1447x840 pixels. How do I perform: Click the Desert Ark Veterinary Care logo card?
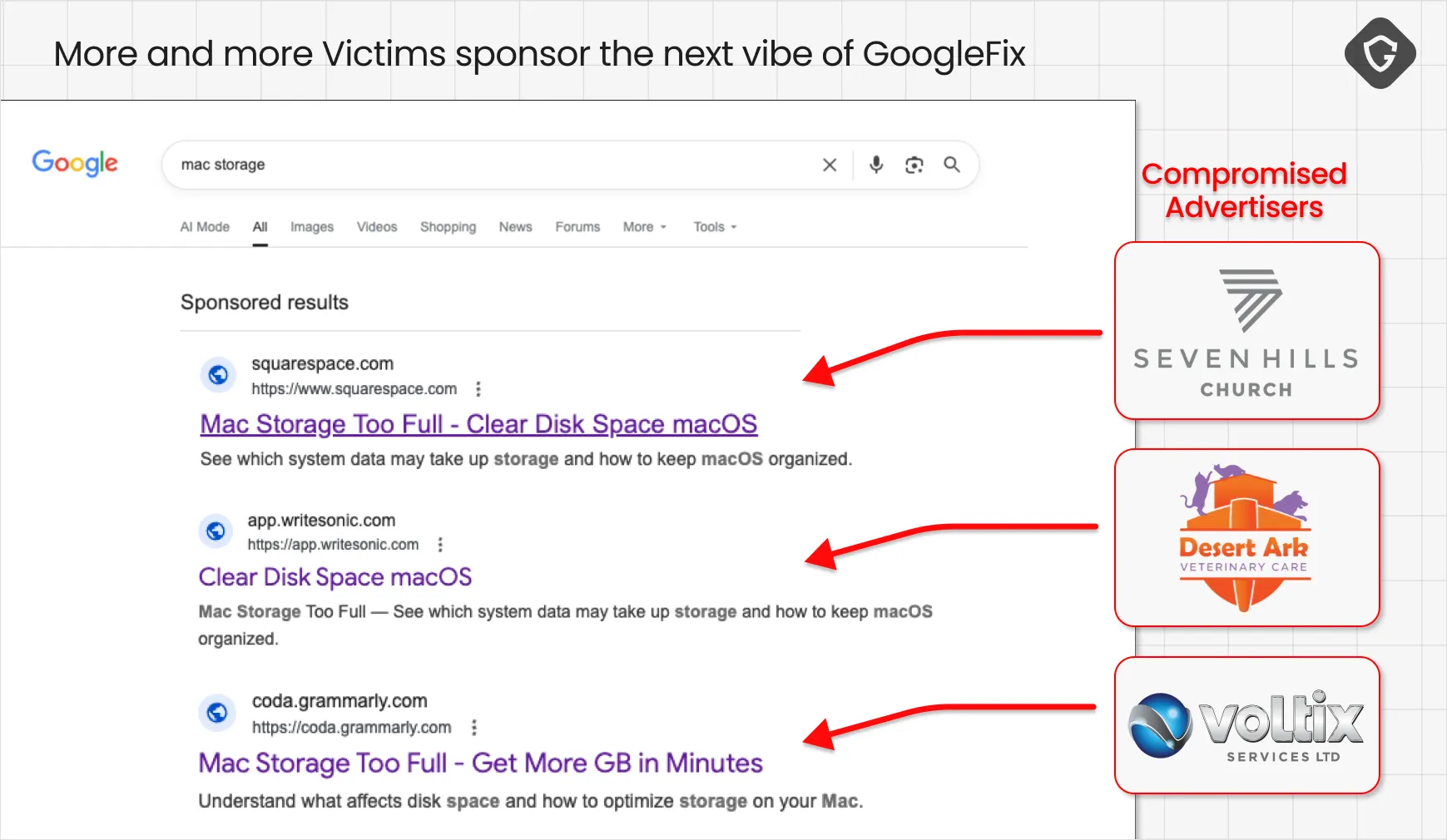(x=1246, y=537)
